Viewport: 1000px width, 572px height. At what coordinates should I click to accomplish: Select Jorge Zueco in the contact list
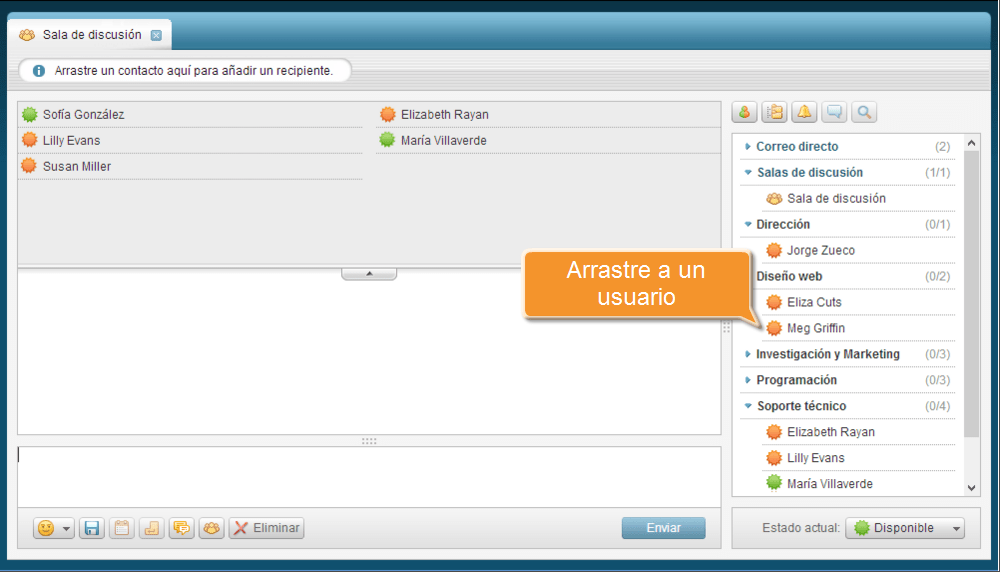[820, 250]
